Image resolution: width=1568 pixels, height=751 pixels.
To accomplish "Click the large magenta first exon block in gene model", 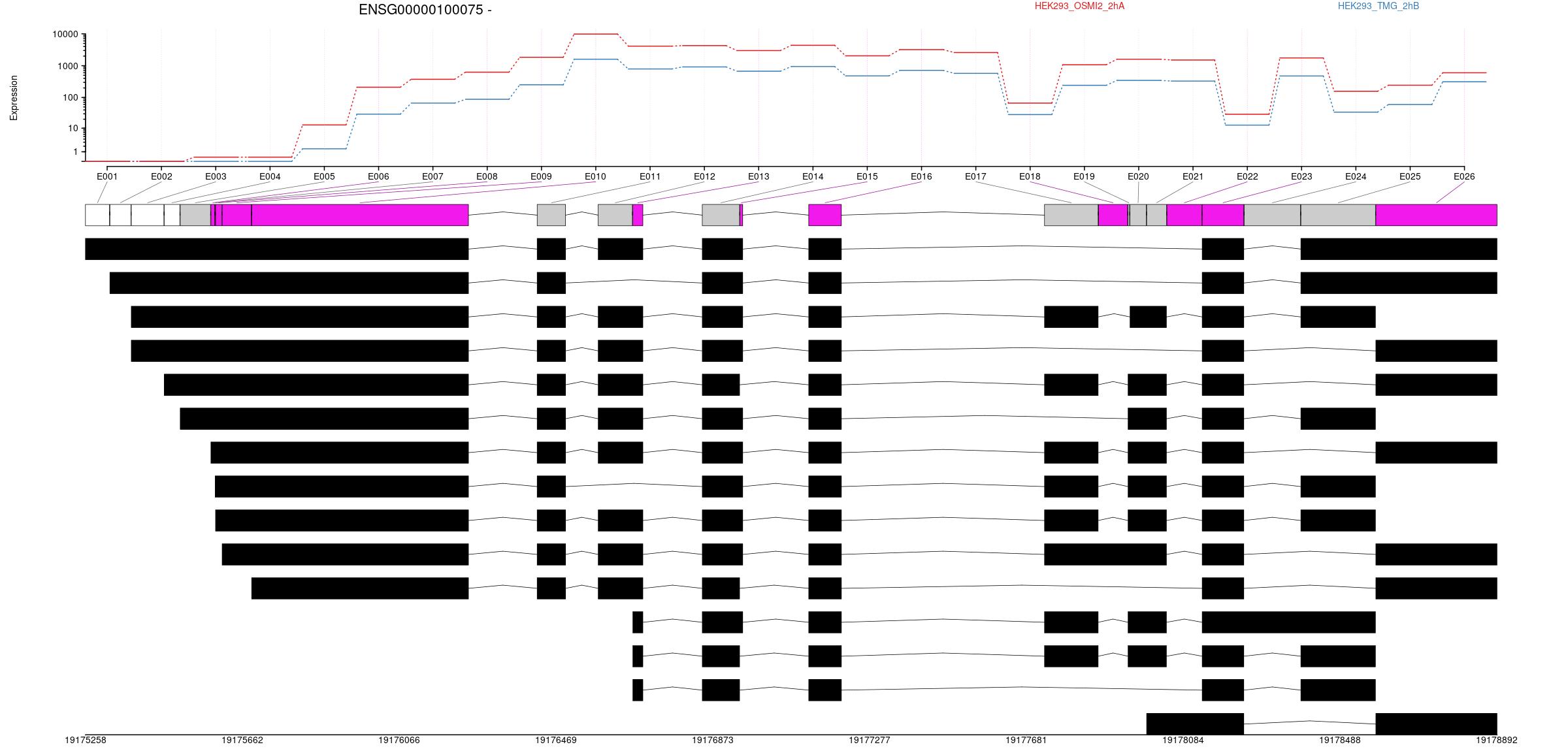I will tap(360, 215).
